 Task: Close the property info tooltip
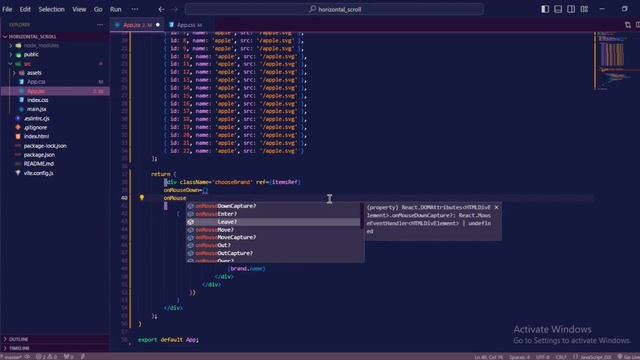(496, 207)
